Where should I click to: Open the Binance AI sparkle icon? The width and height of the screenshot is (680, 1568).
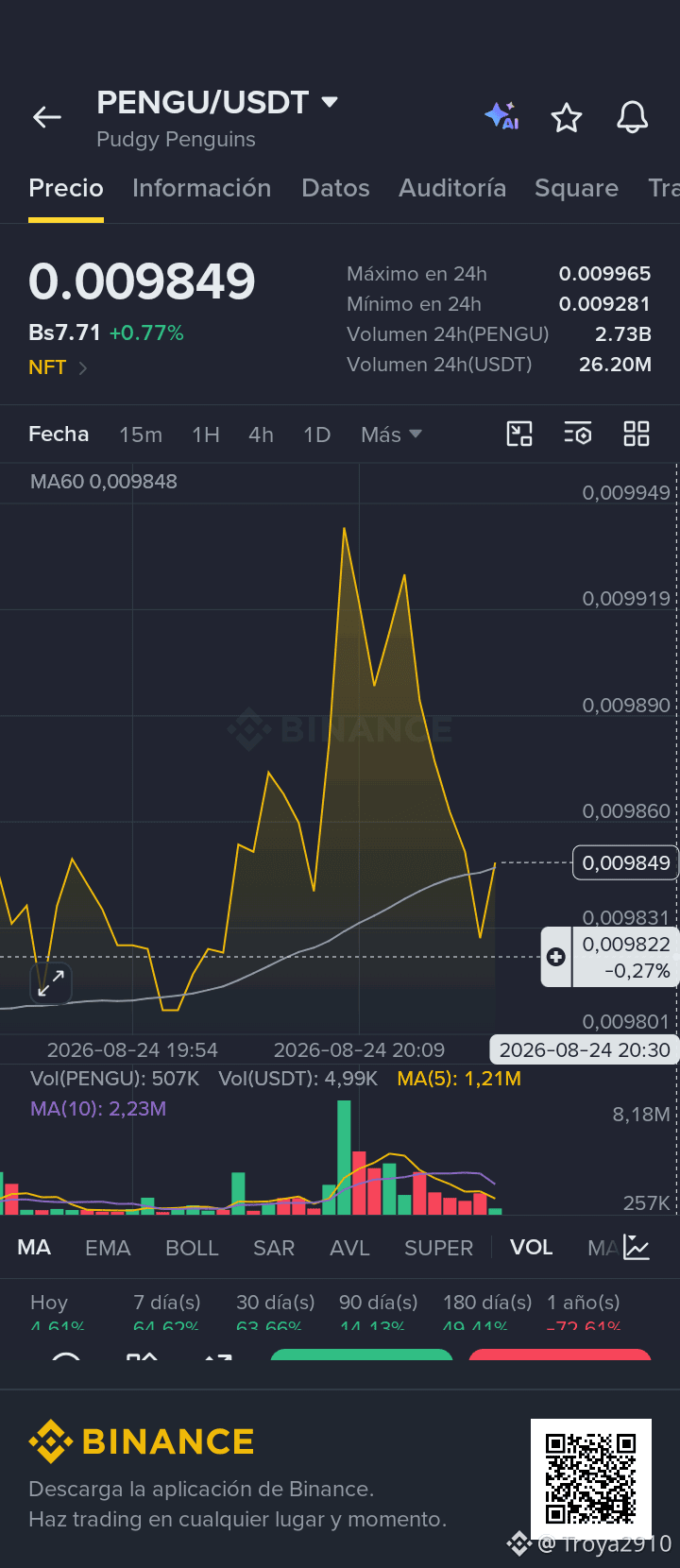click(501, 116)
